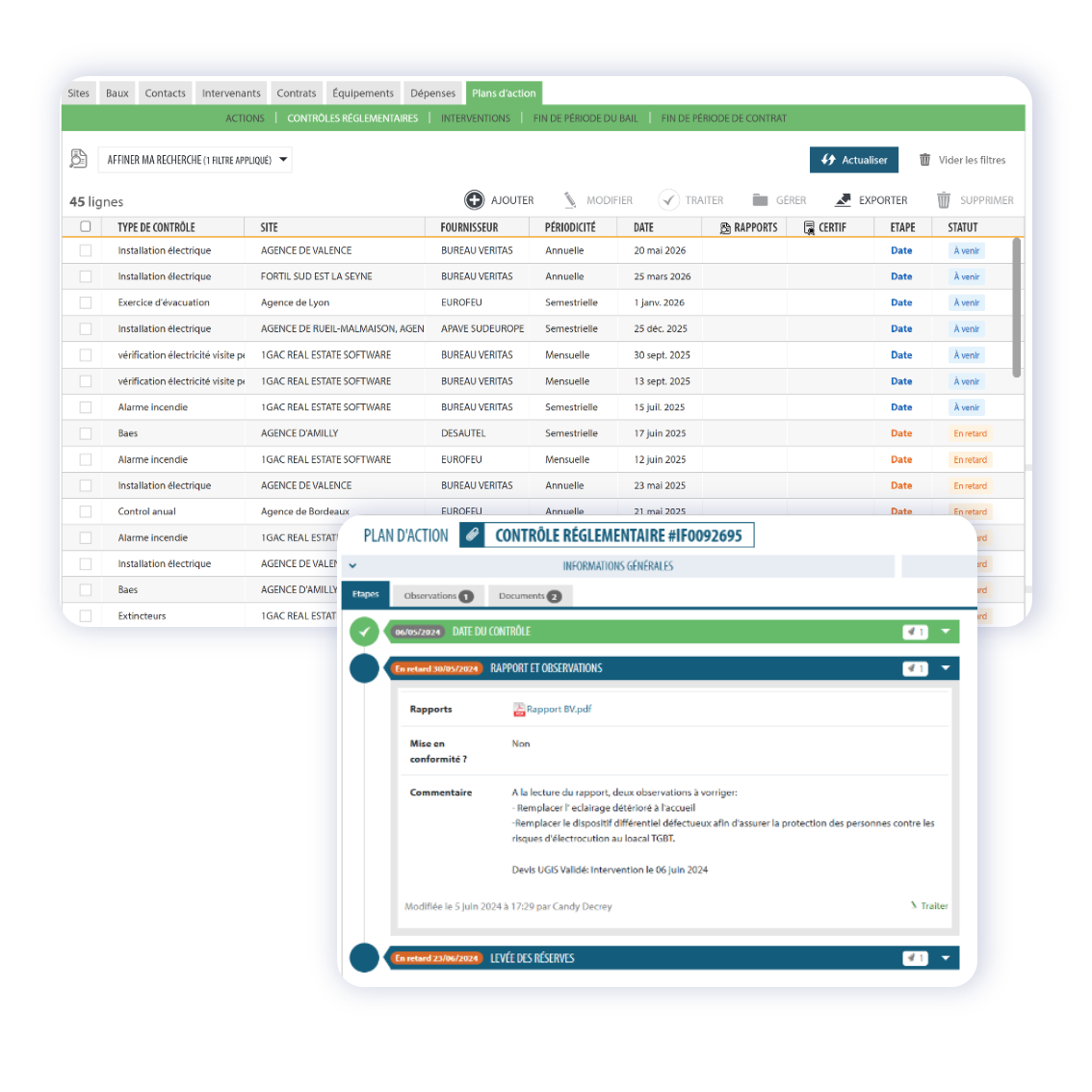
Task: Click the table vertical scrollbar
Action: point(1017,306)
